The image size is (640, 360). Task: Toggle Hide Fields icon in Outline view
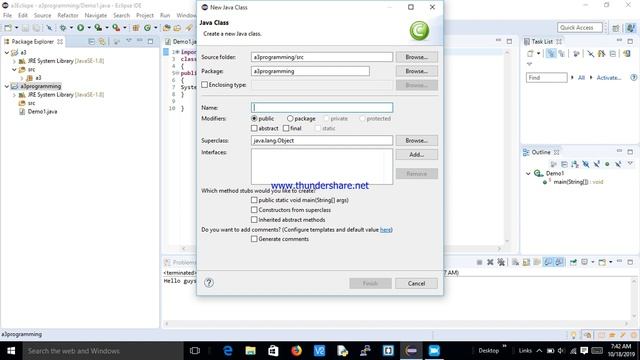(x=586, y=164)
